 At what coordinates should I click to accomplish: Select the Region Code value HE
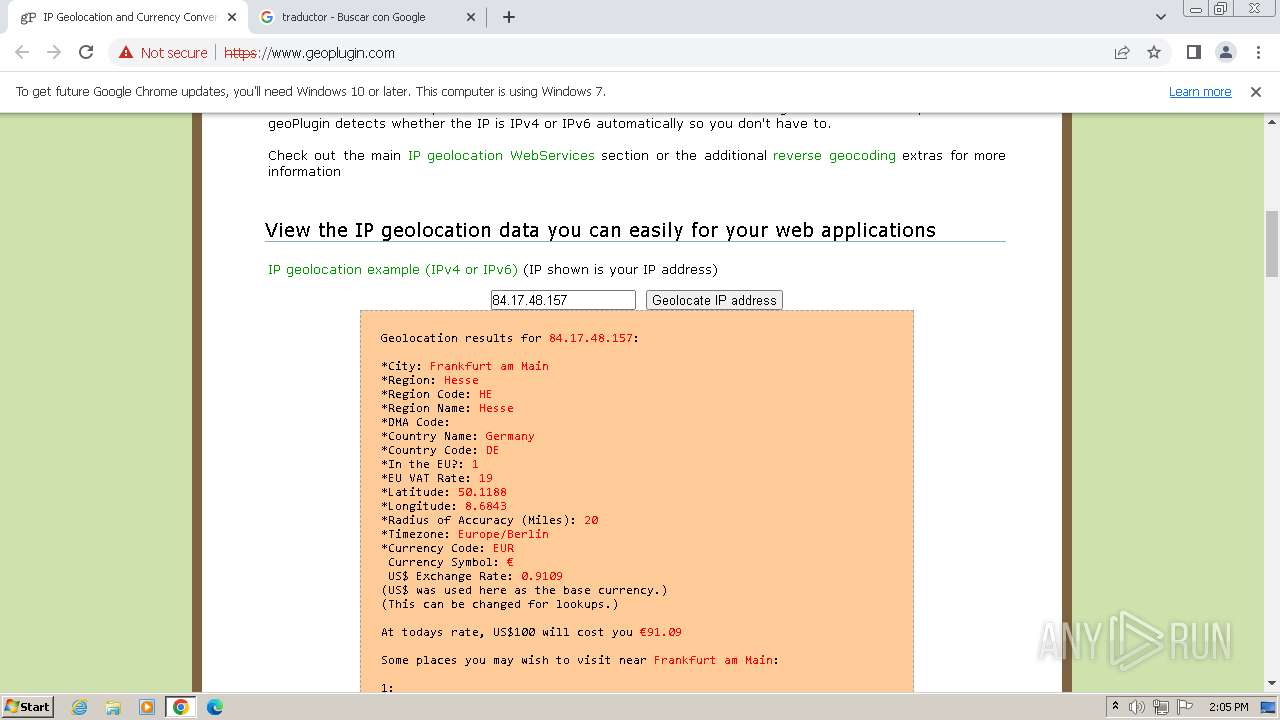pos(486,394)
